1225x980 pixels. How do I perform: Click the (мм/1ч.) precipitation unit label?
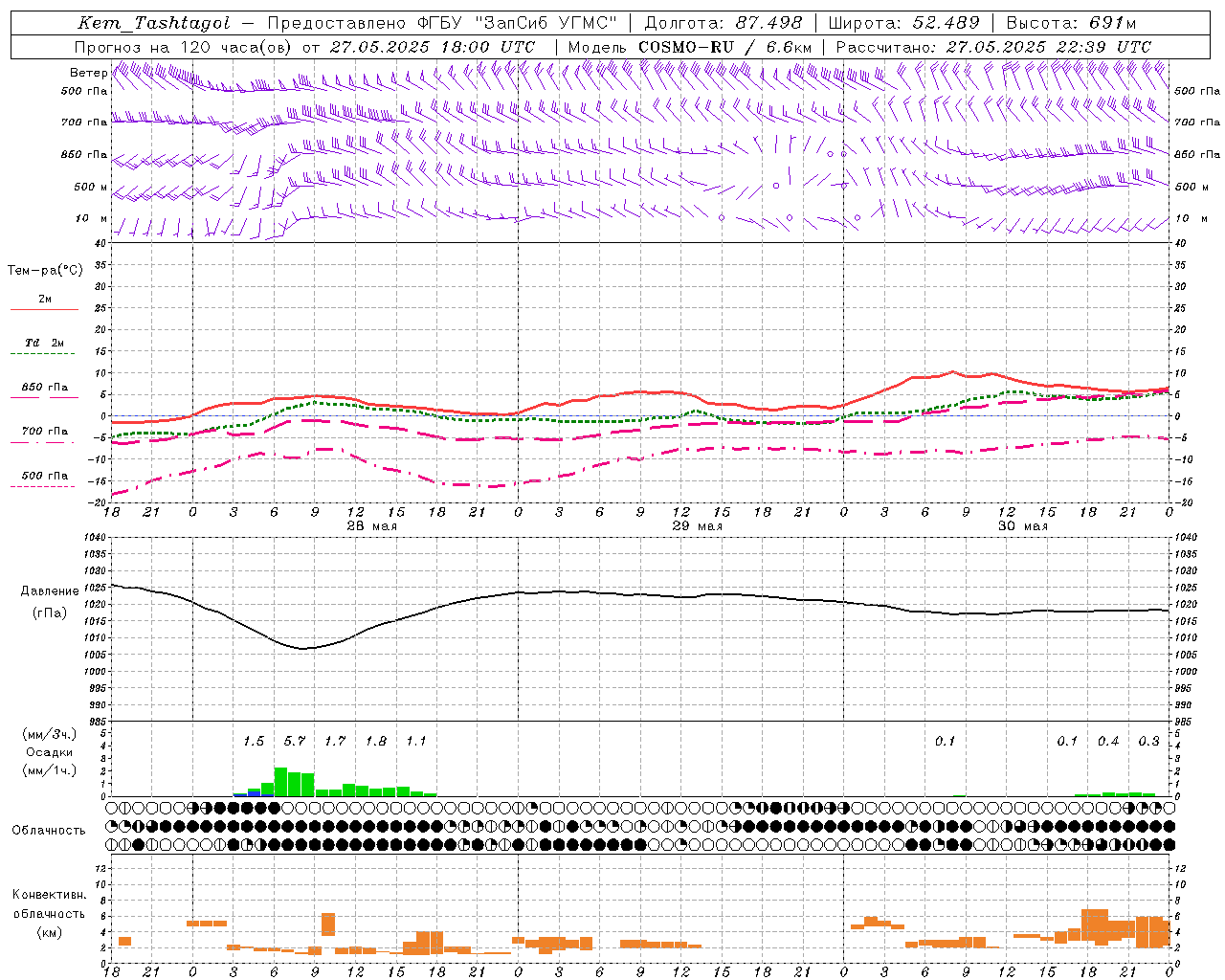click(x=50, y=770)
